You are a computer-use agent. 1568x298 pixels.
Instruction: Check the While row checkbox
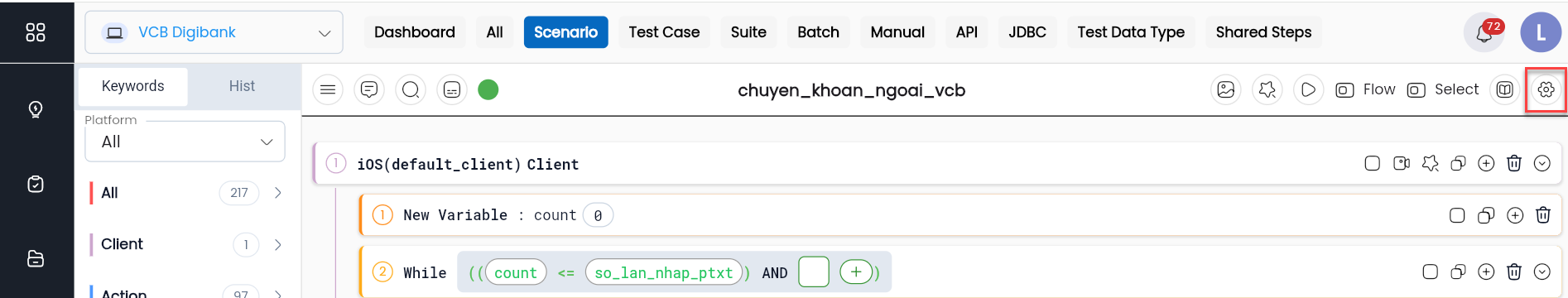pos(1430,272)
